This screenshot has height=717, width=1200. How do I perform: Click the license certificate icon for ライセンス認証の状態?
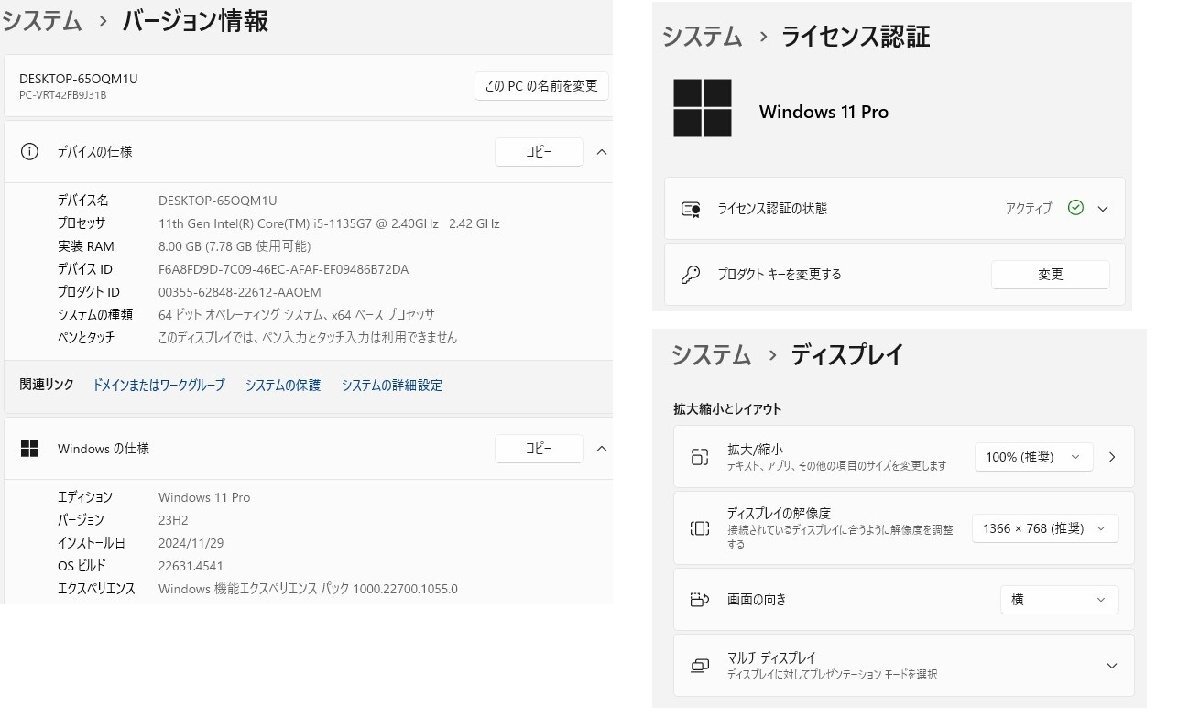(x=690, y=208)
